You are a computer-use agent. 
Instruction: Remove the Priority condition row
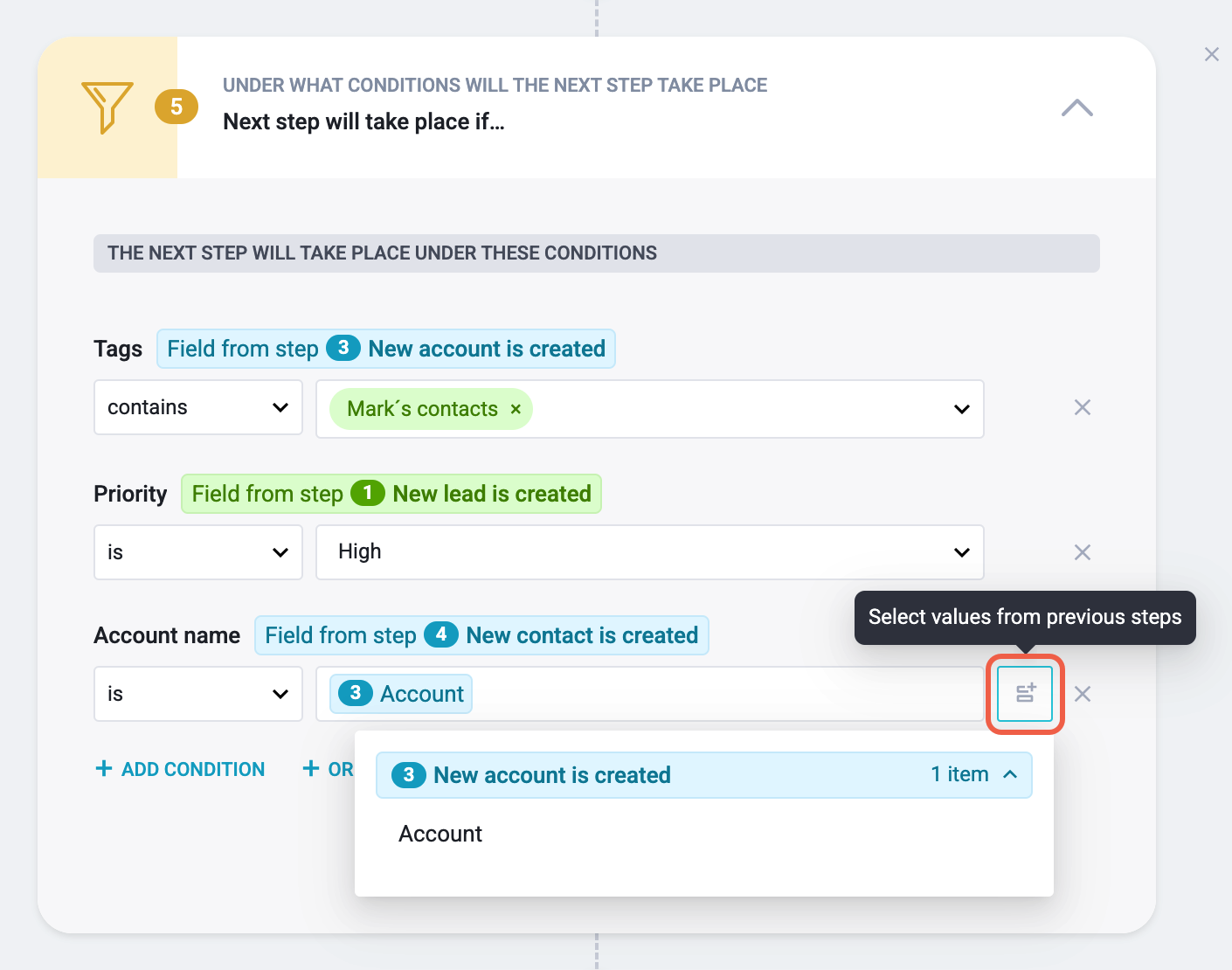1083,552
